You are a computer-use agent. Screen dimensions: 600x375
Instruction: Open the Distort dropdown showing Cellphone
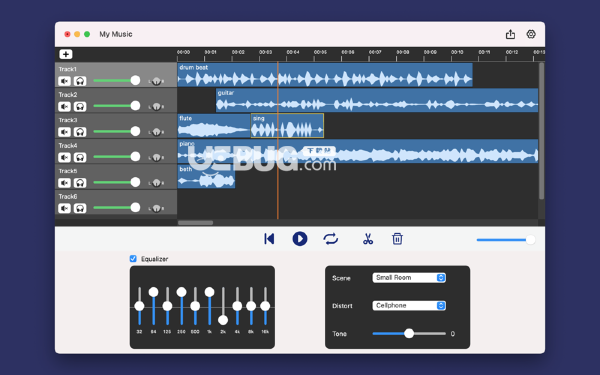pos(409,306)
